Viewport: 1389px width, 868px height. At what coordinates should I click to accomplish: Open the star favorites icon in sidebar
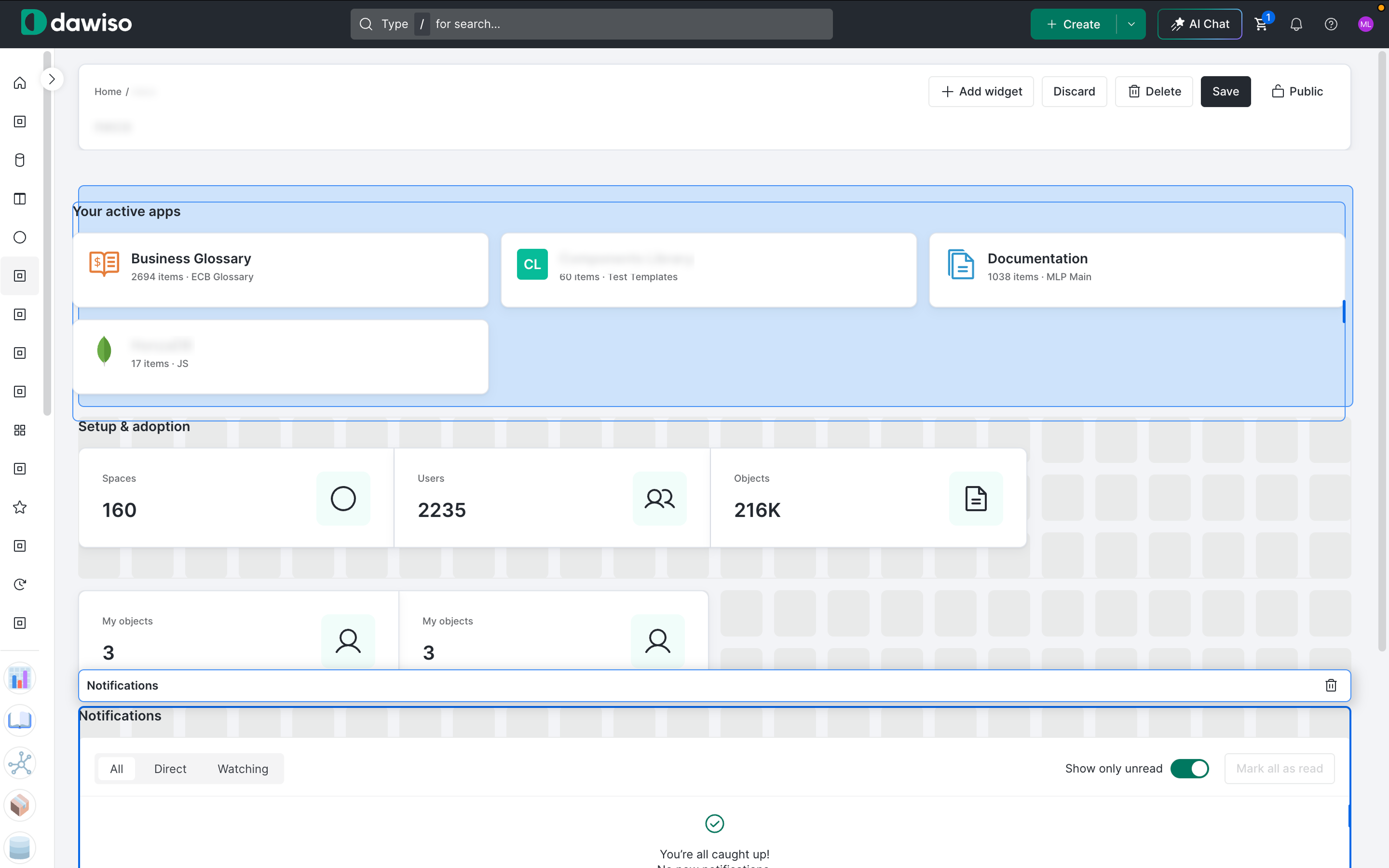[x=19, y=507]
